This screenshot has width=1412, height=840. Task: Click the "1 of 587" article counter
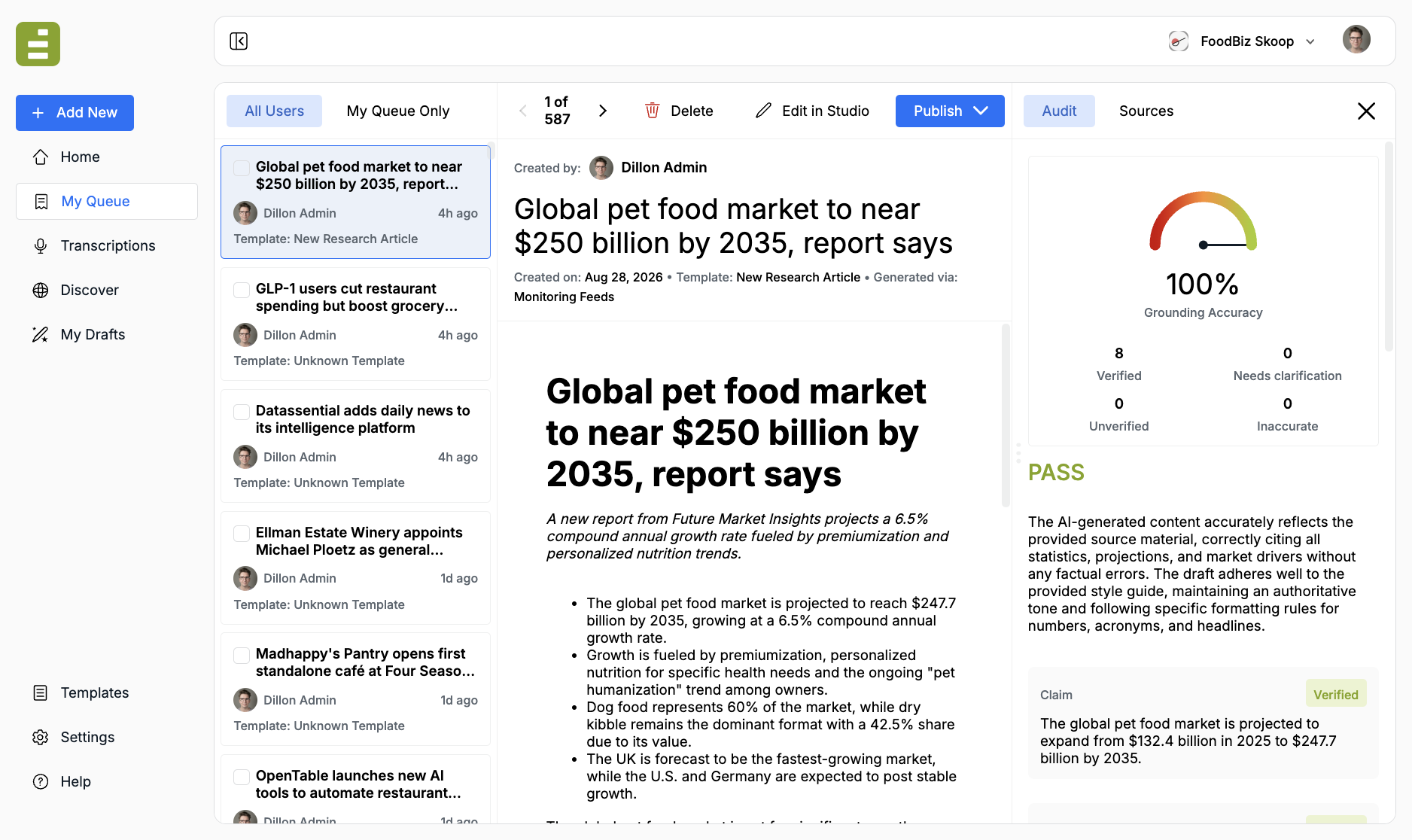(557, 111)
